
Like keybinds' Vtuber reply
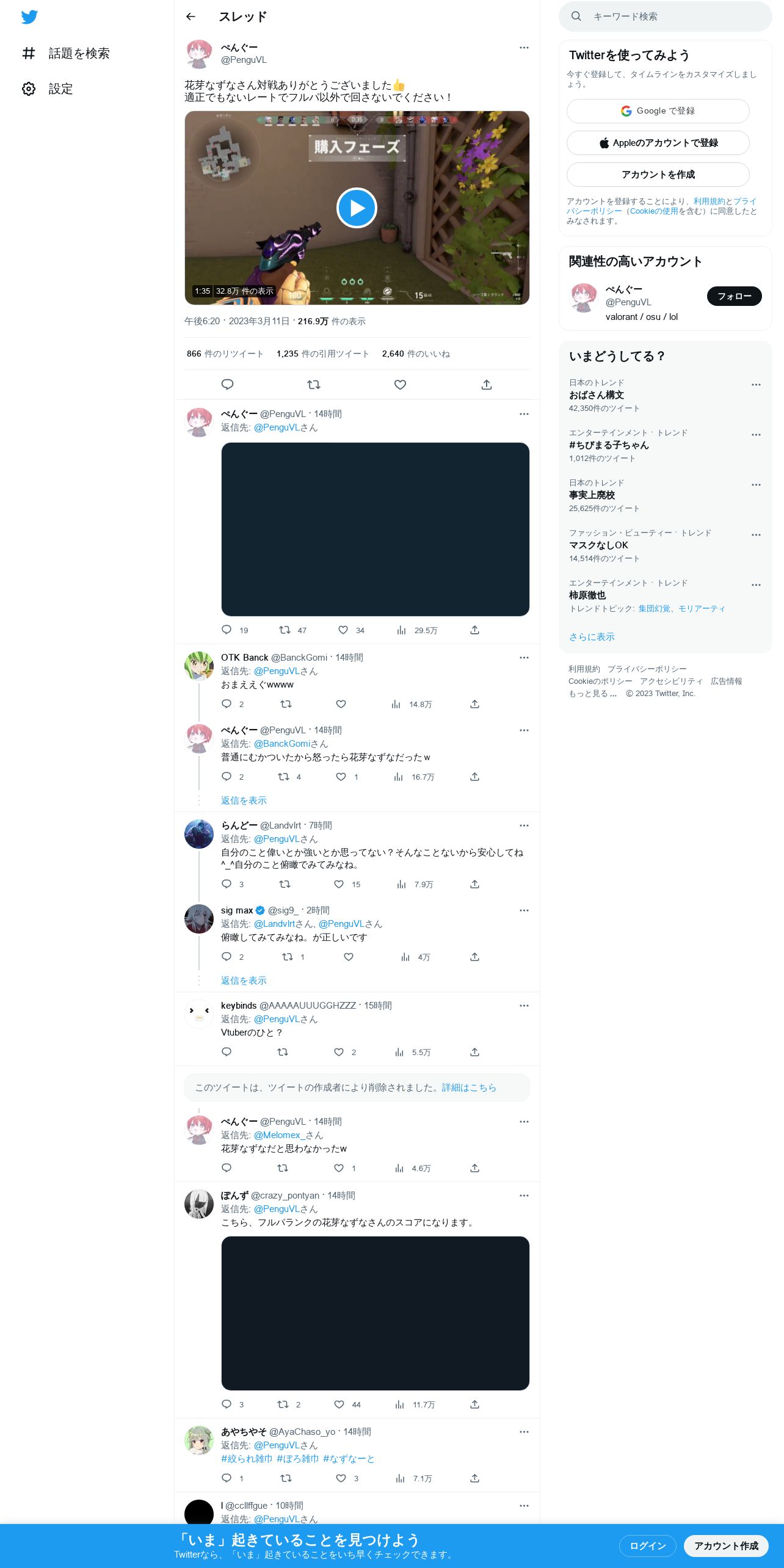[x=339, y=1052]
